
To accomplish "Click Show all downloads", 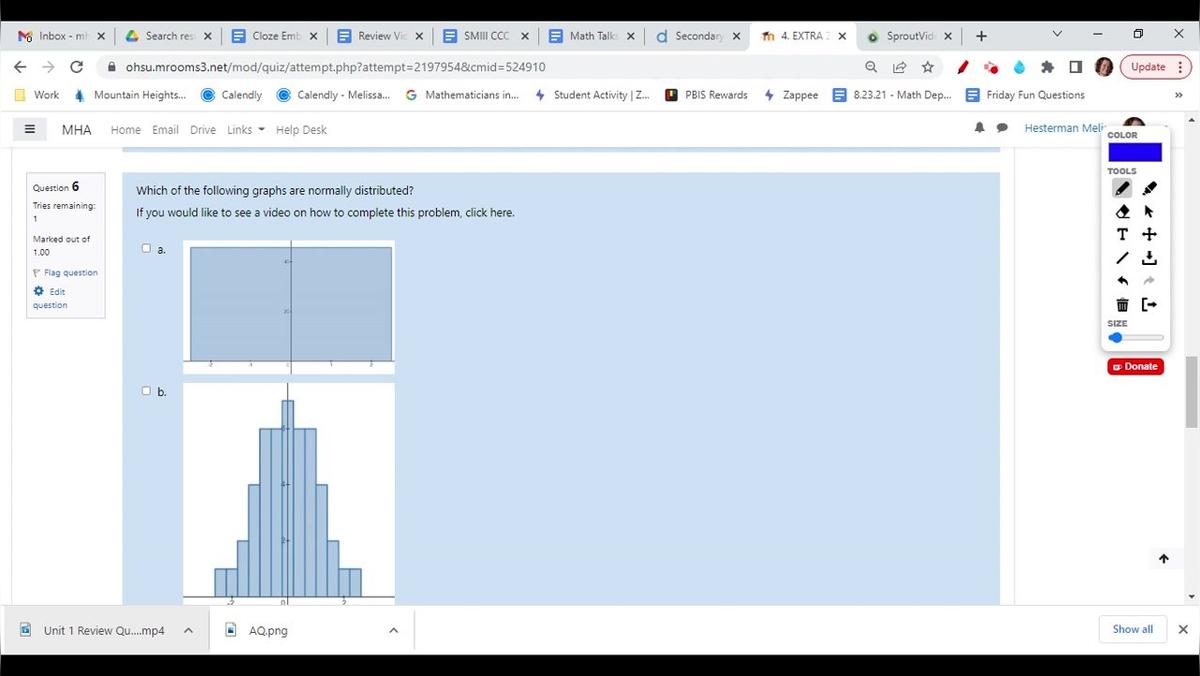I will pyautogui.click(x=1132, y=629).
